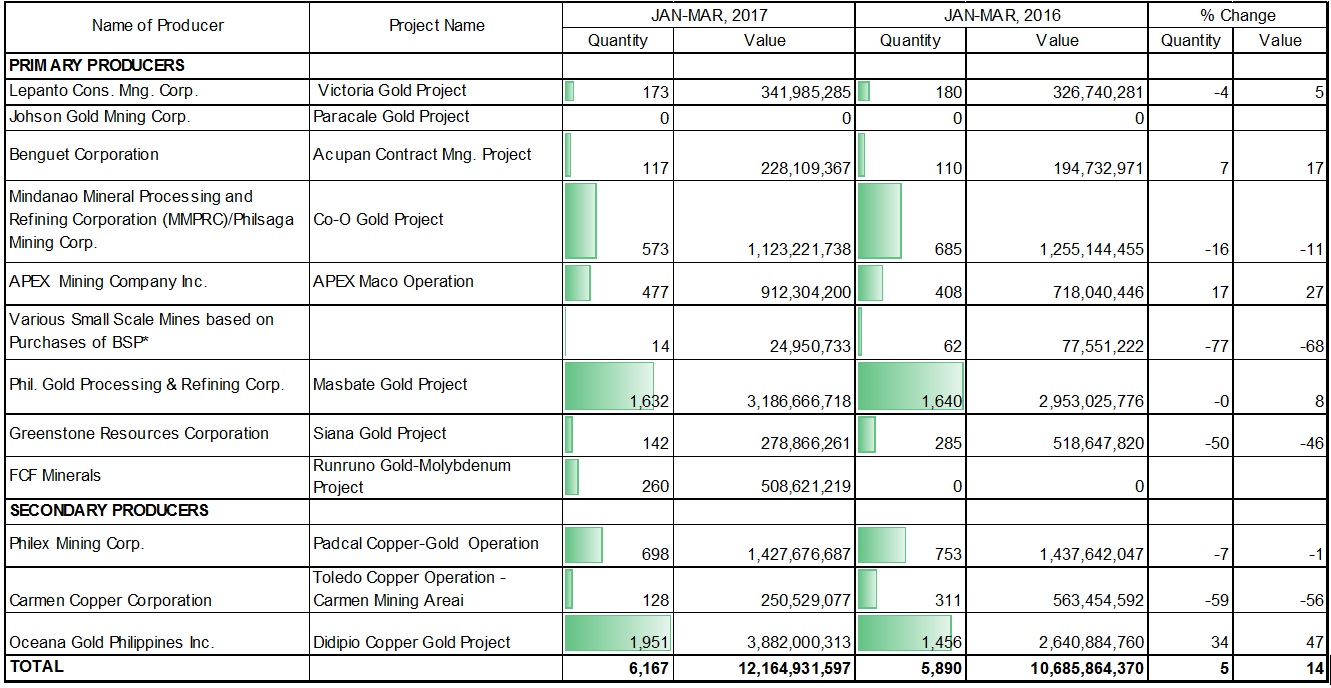Select the 'JAN-MAR, 2016' header cell
Screen dimensions: 1331x688
click(x=1001, y=15)
